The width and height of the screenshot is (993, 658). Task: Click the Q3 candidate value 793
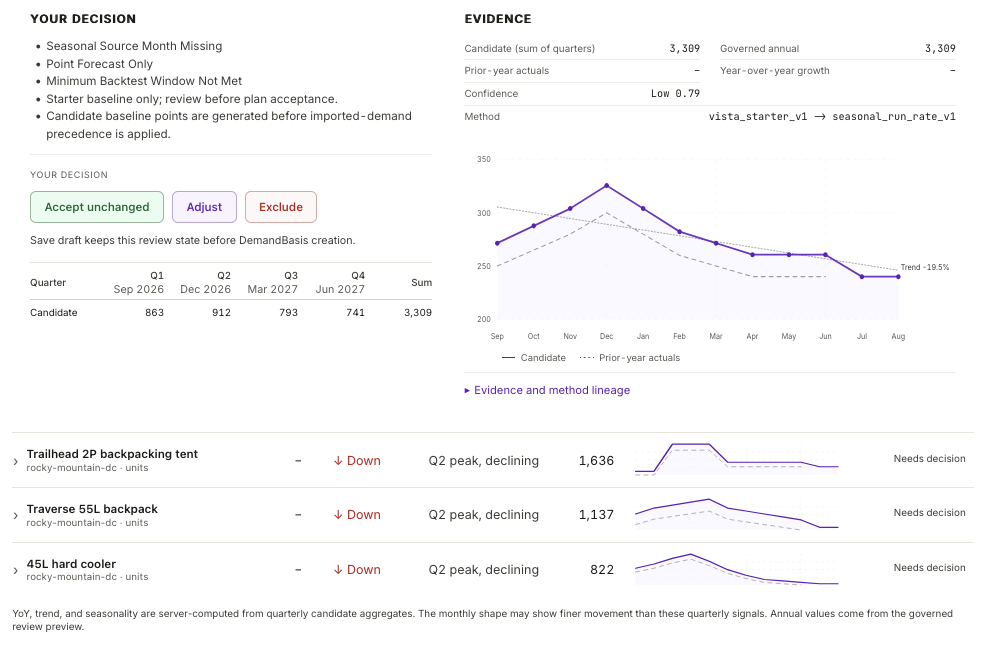click(288, 312)
